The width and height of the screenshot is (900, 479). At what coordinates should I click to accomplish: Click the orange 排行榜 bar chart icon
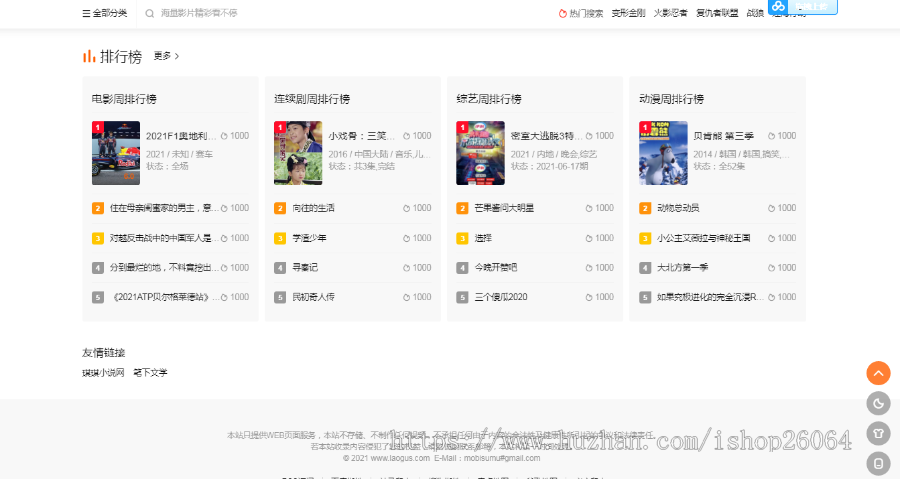(x=89, y=56)
